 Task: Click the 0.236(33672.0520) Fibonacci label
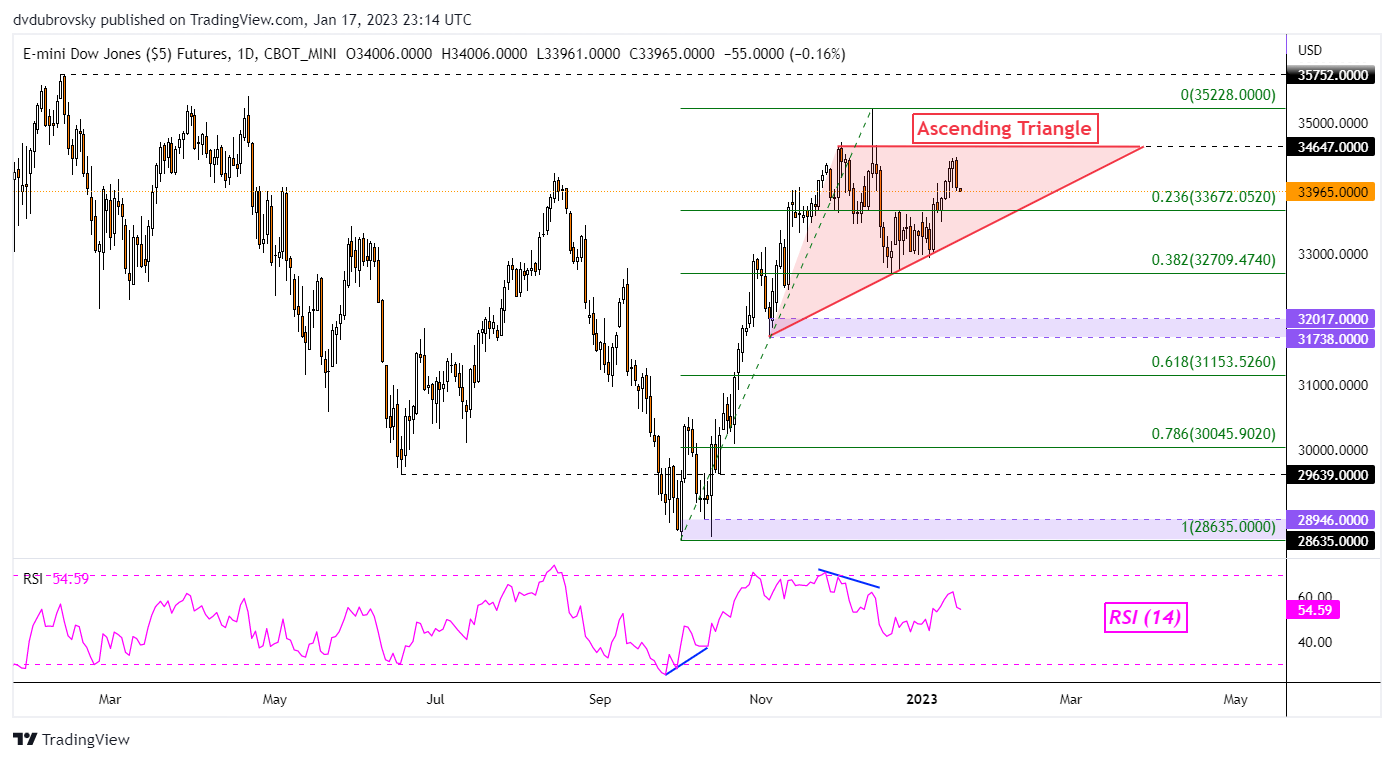click(1214, 197)
